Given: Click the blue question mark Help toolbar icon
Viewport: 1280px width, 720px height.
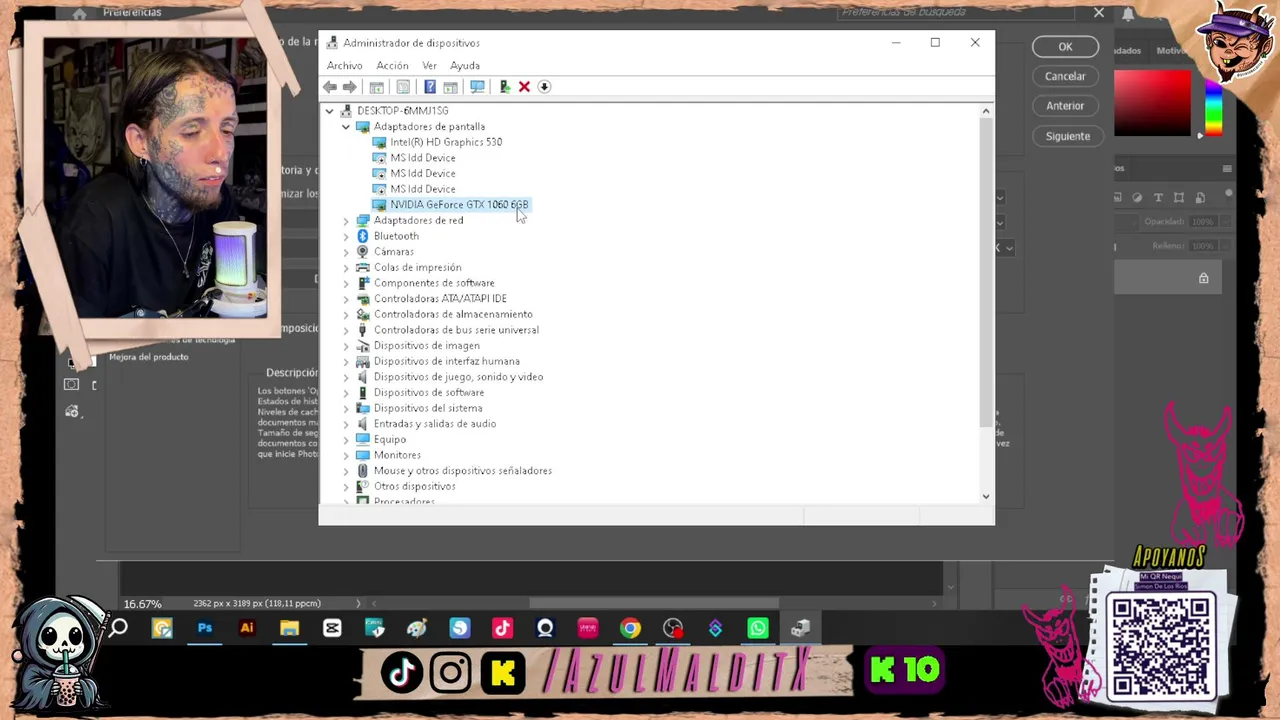Looking at the screenshot, I should (430, 87).
